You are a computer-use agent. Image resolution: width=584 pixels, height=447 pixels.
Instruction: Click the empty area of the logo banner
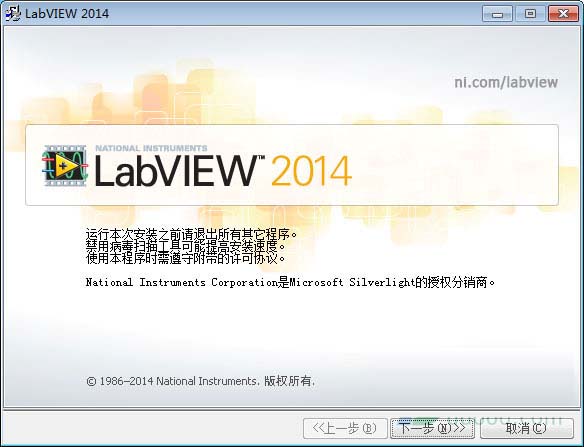(454, 165)
